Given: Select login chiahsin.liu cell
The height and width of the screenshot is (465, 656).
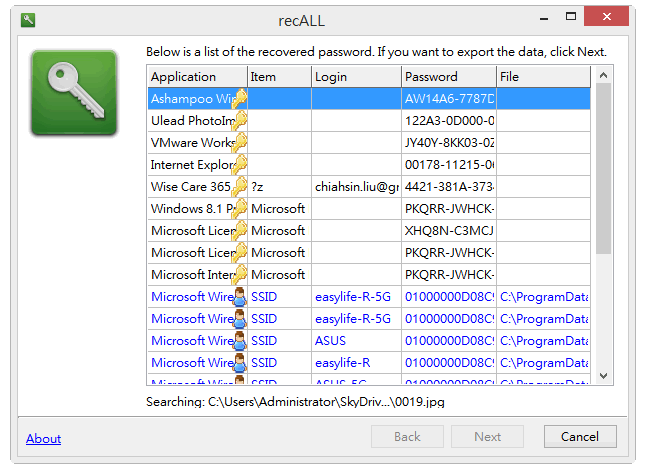Looking at the screenshot, I should coord(356,187).
